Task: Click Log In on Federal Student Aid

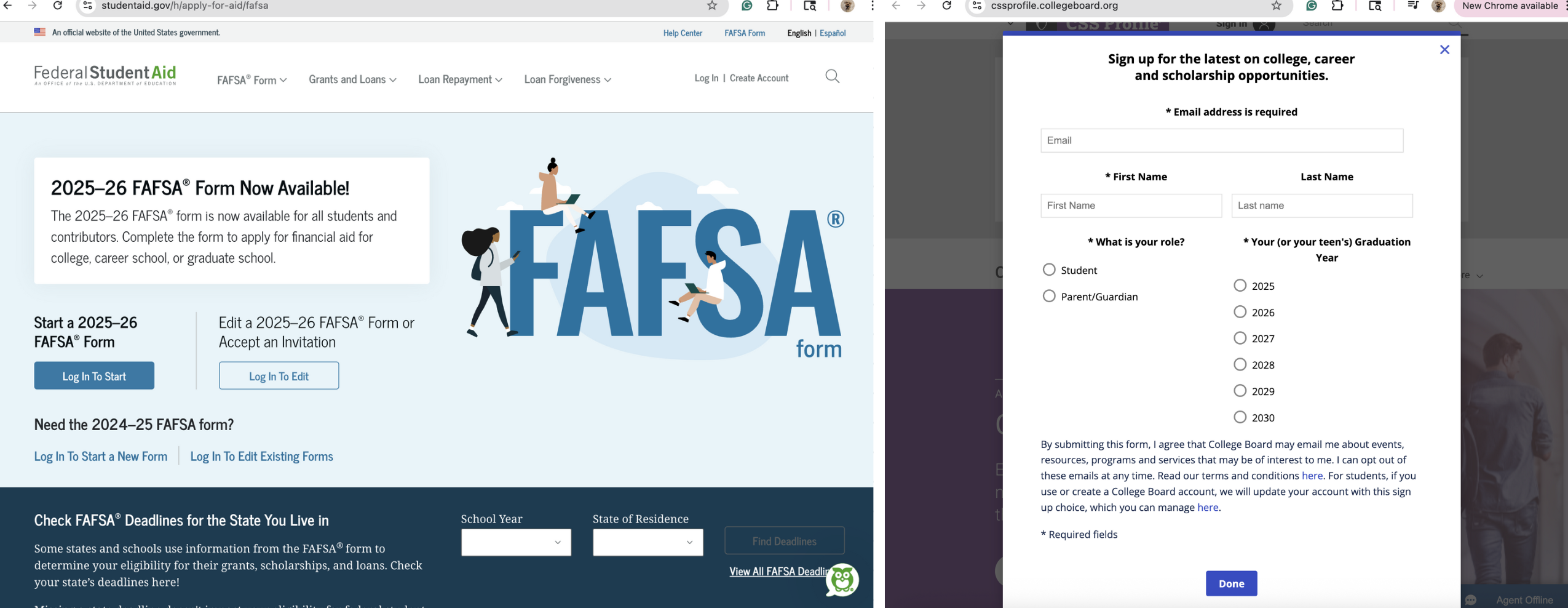Action: tap(706, 78)
